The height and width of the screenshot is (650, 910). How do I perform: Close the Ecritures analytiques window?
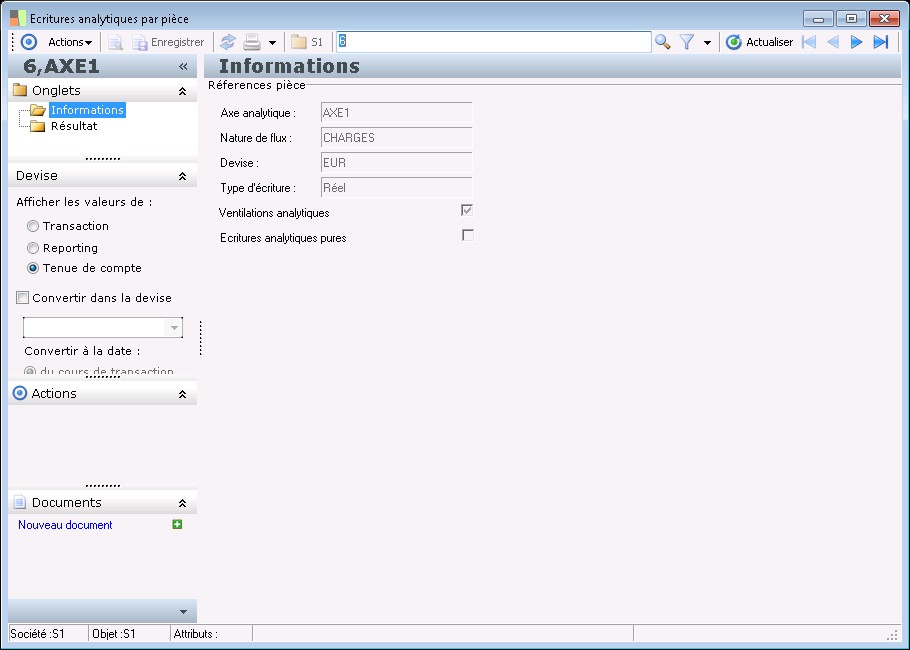point(884,19)
